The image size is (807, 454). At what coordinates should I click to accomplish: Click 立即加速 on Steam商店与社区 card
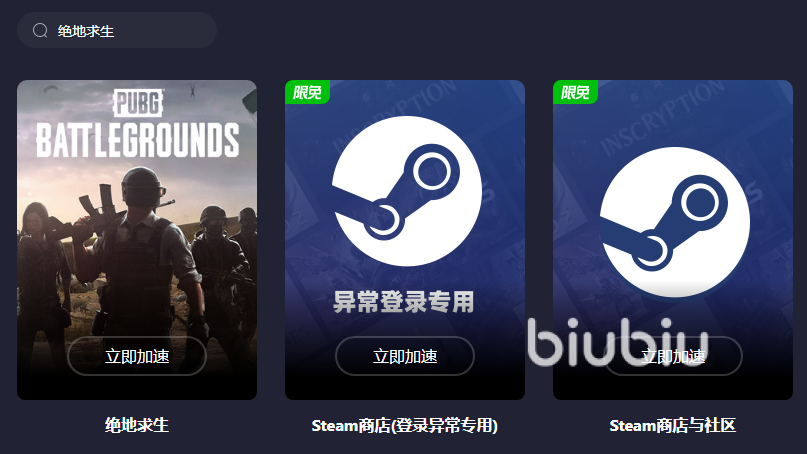(x=673, y=356)
